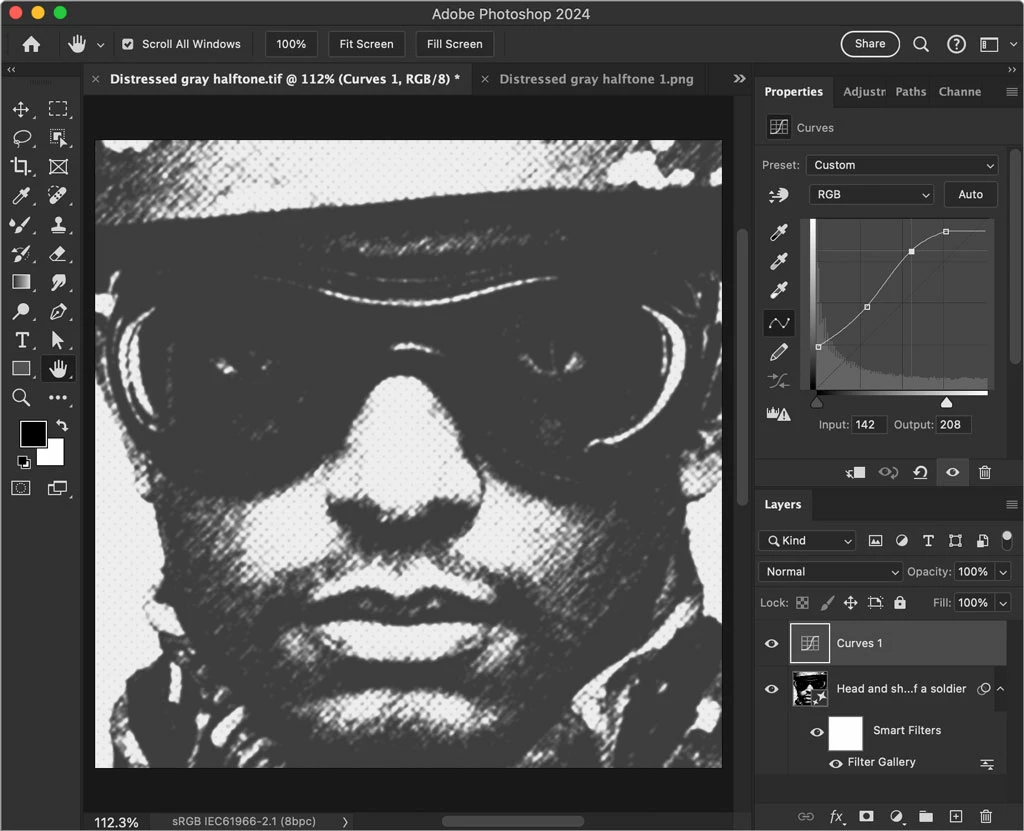Show hidden document tabs with double chevron
The width and height of the screenshot is (1024, 831).
[739, 78]
